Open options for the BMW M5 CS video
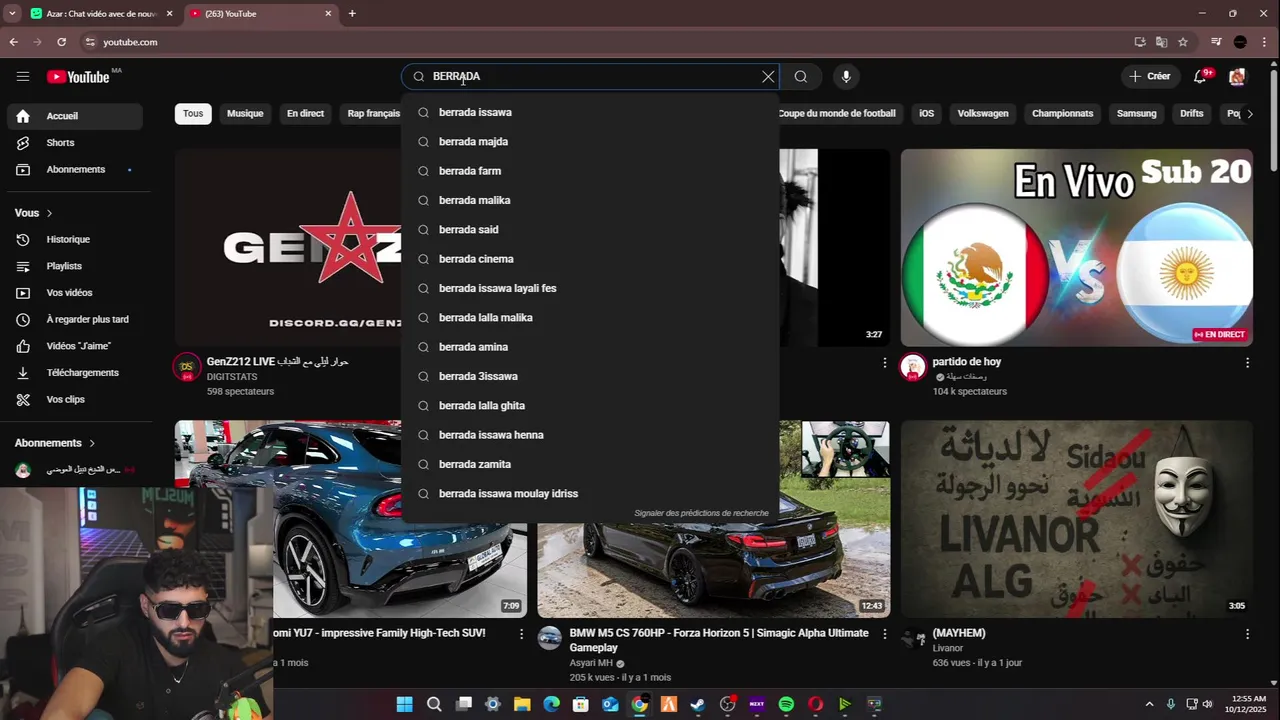Screen dimensions: 1280x720 coord(884,634)
